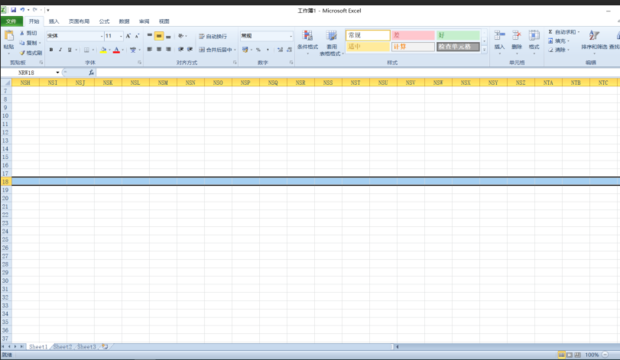This screenshot has height=360, width=620.
Task: Open the File (文件) tab
Action: click(x=11, y=21)
